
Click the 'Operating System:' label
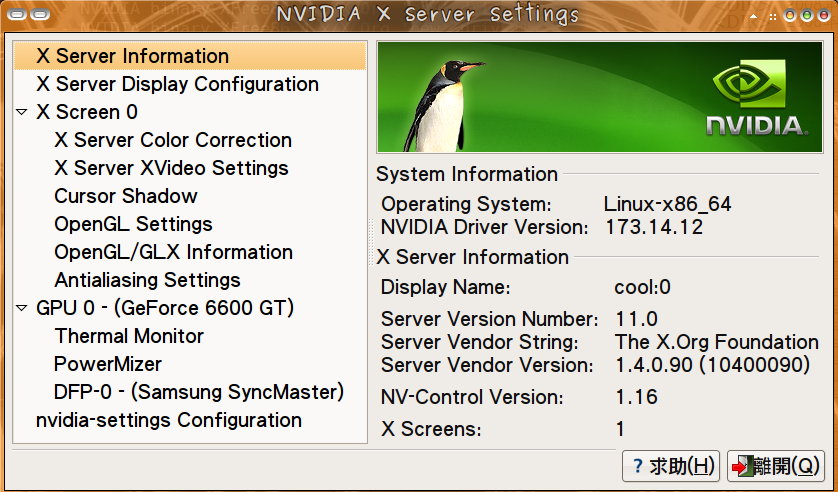point(466,205)
